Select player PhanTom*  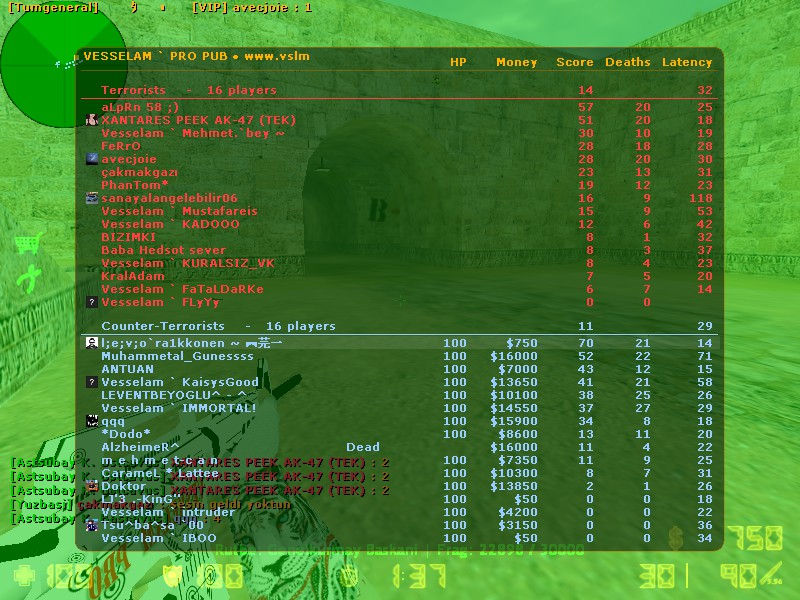135,185
